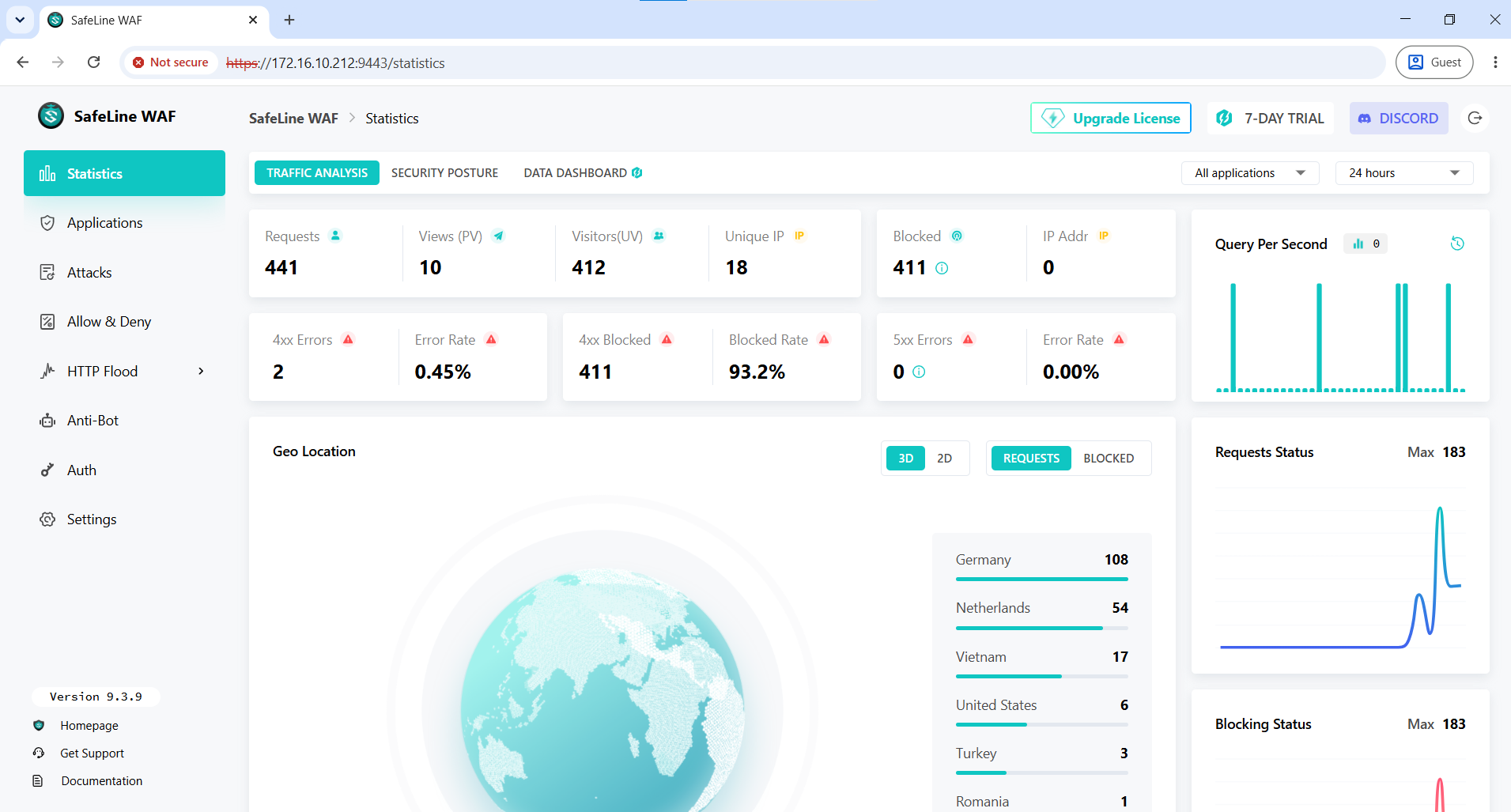Viewport: 1511px width, 812px height.
Task: Click the warning icon beside 4xx Errors
Action: click(348, 339)
